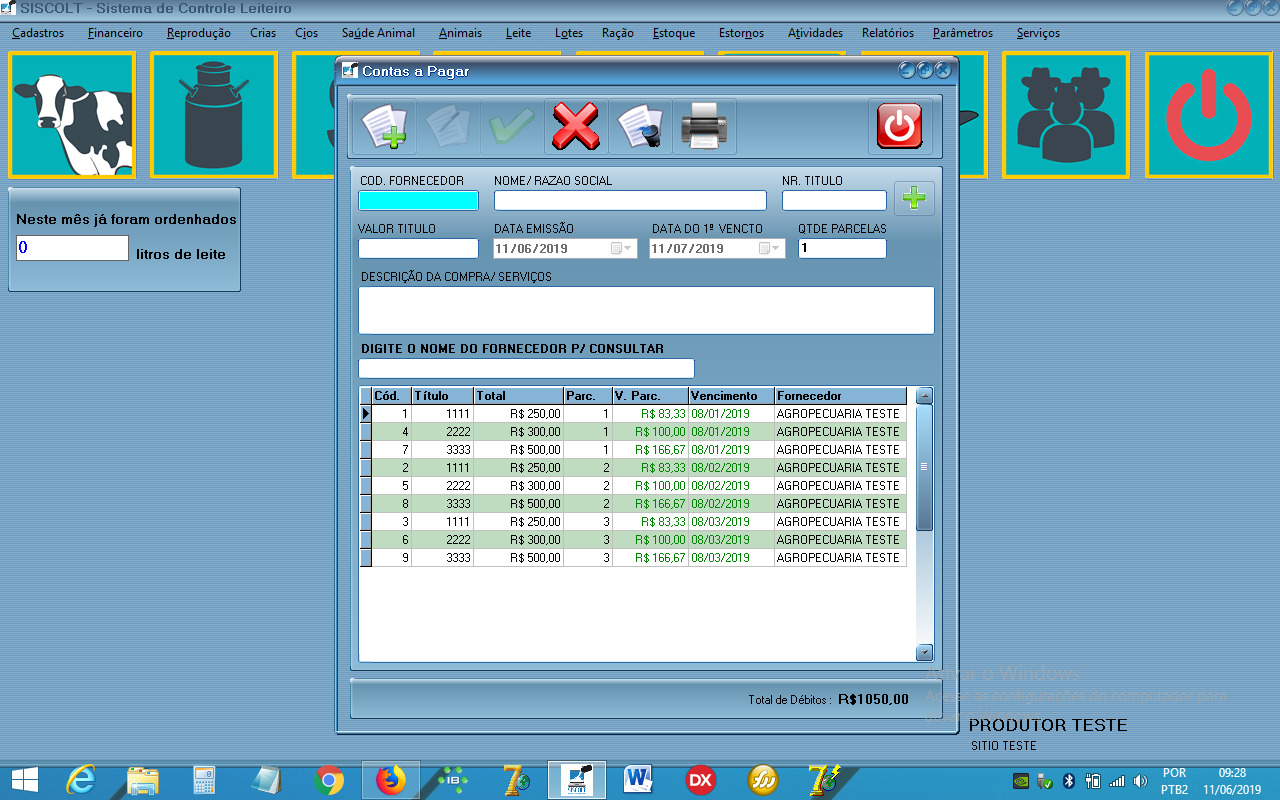
Task: Click the Cod. Fornecedor input field
Action: click(418, 200)
